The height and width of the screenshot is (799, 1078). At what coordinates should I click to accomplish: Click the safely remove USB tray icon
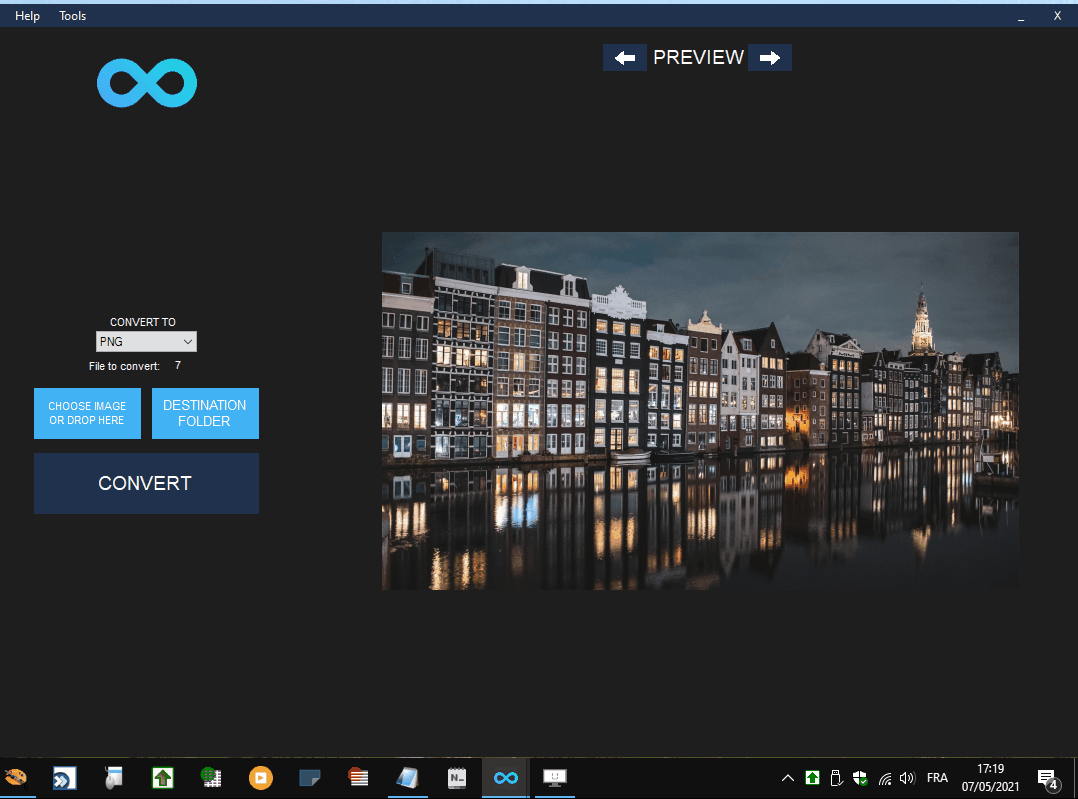(836, 778)
